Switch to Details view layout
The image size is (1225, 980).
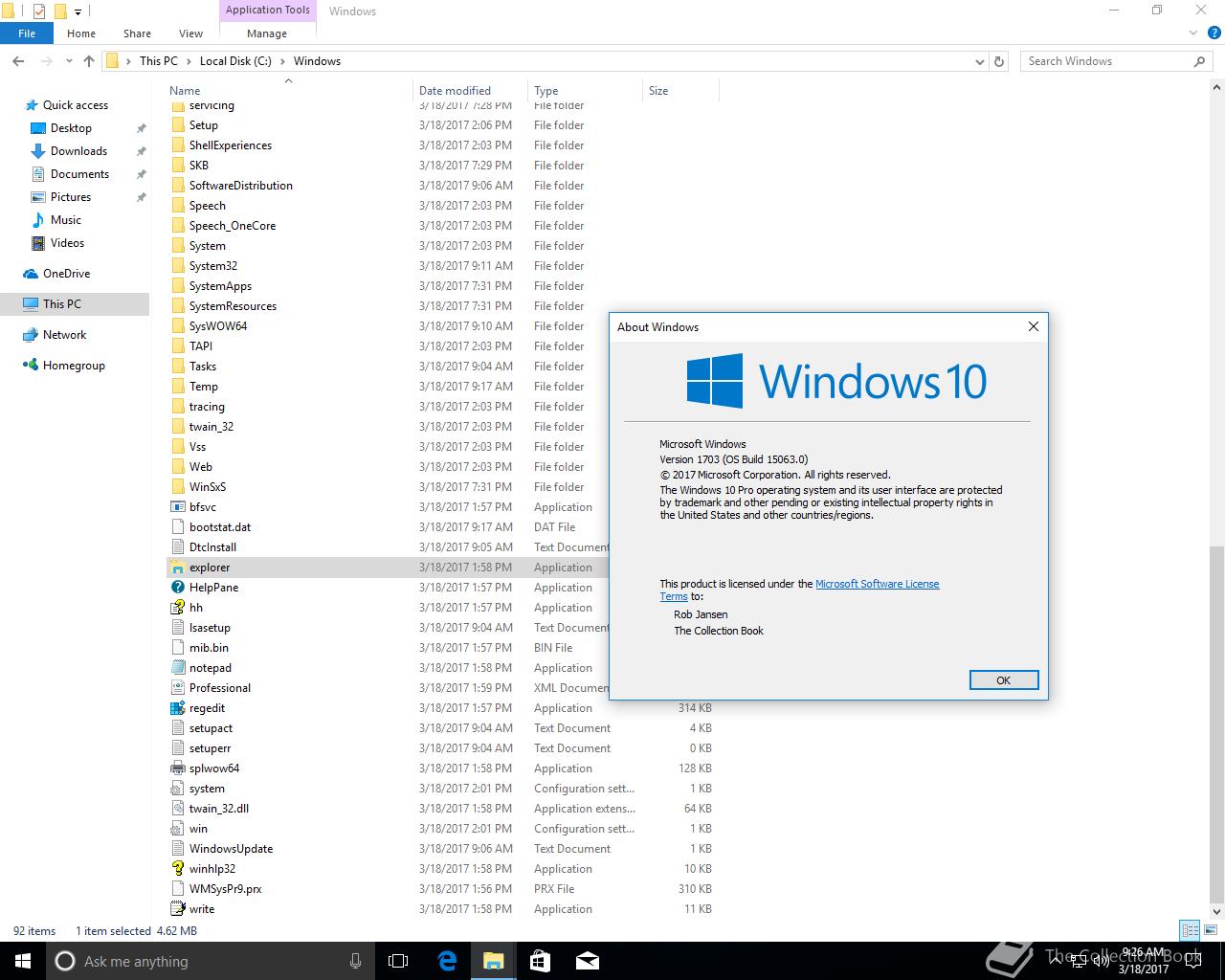pos(1190,930)
